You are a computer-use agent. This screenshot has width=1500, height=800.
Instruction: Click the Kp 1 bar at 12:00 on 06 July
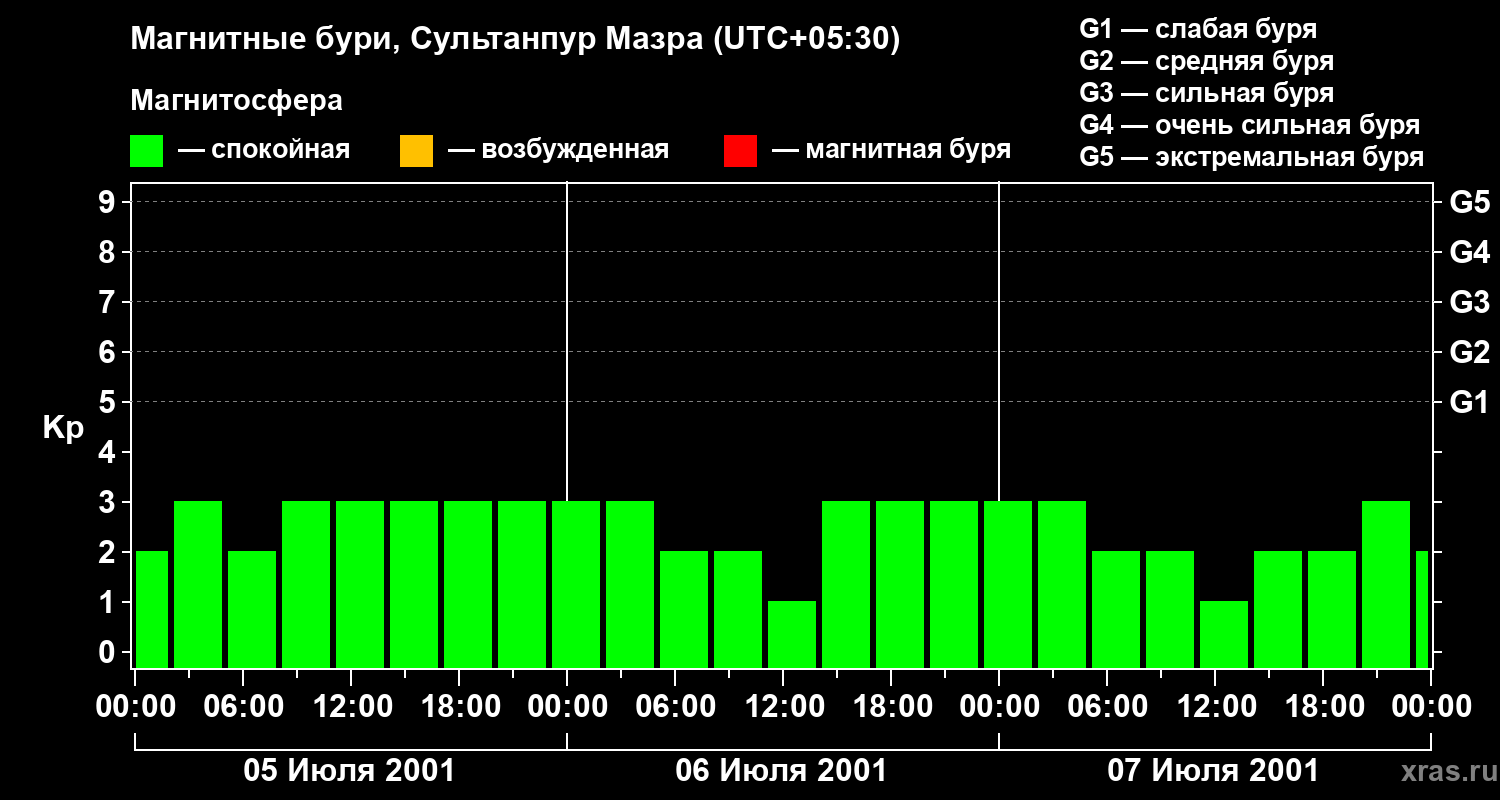(792, 634)
